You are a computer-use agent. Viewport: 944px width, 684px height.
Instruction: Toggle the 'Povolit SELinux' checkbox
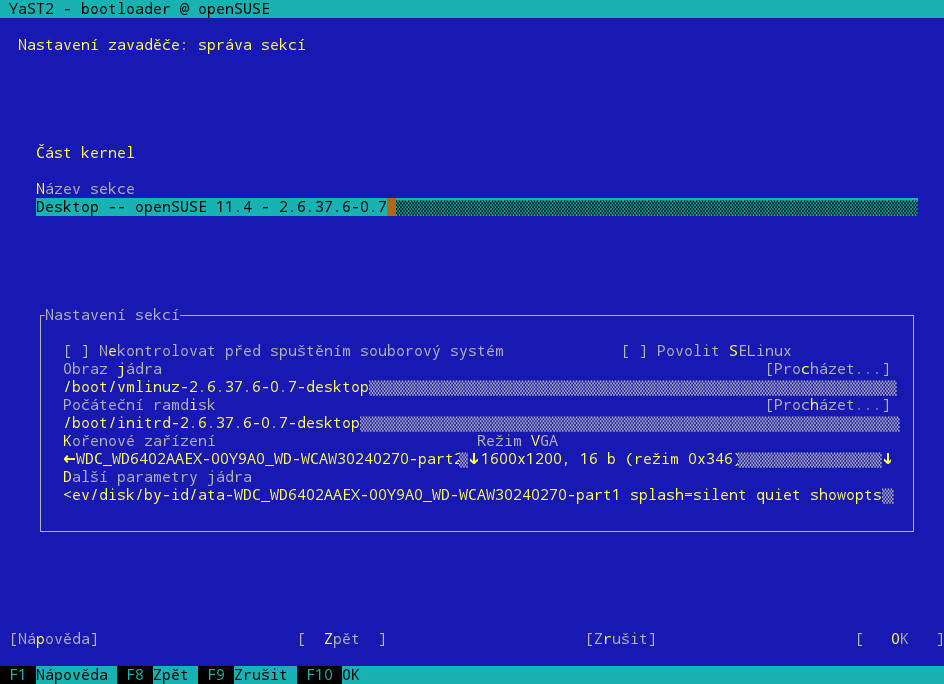coord(635,351)
